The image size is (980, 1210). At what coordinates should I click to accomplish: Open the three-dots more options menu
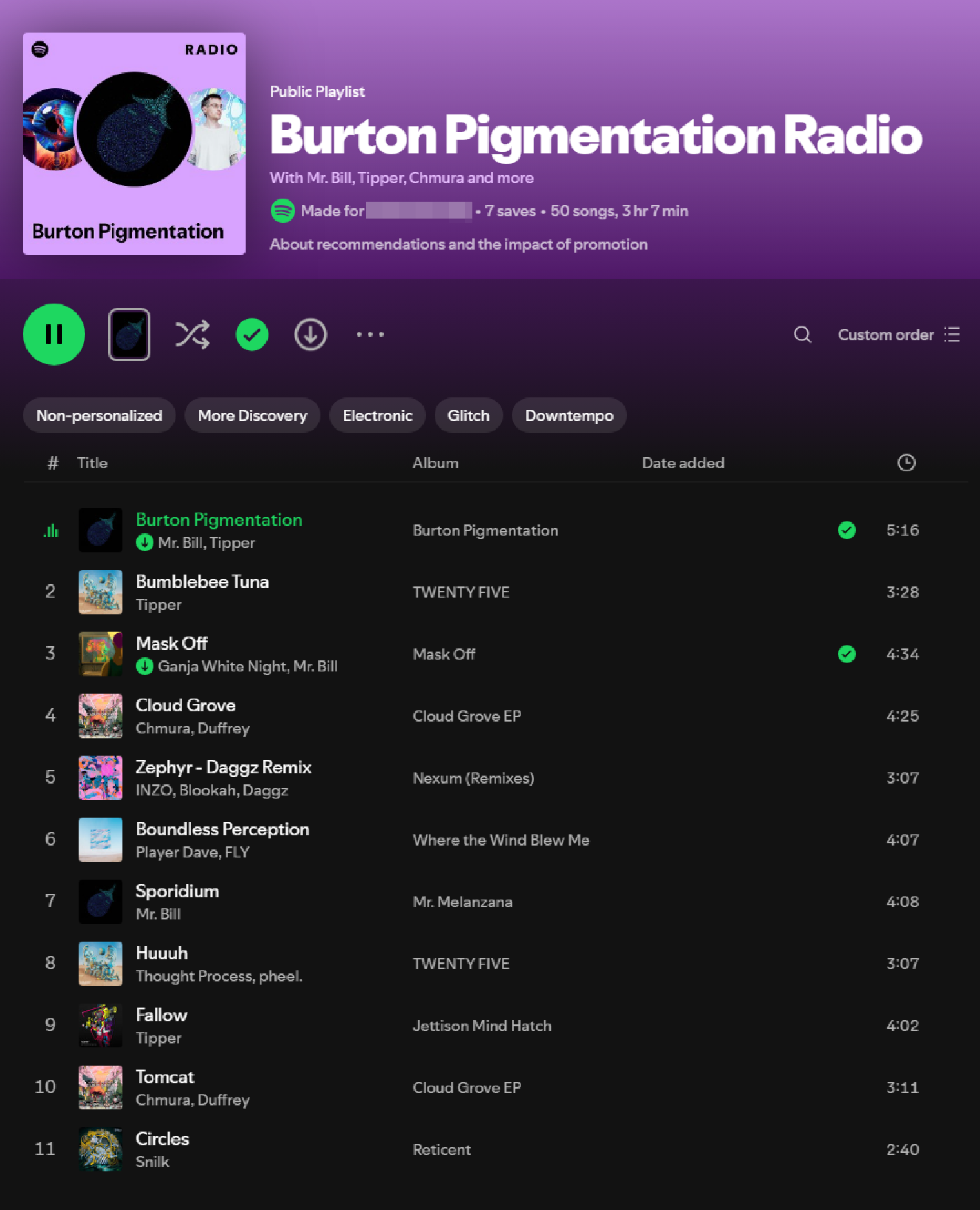pyautogui.click(x=370, y=334)
